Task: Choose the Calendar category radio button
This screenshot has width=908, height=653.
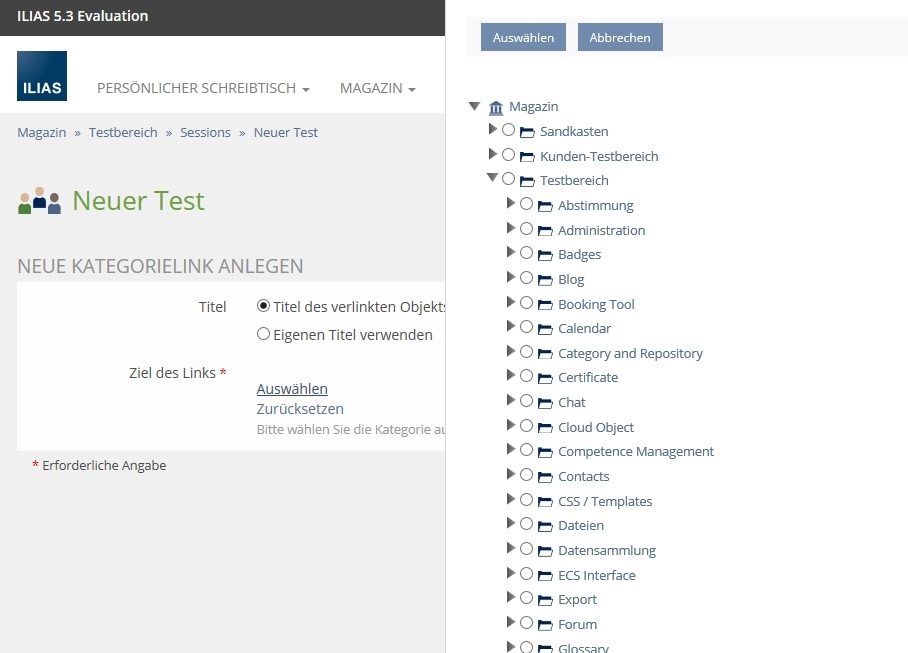Action: click(527, 327)
